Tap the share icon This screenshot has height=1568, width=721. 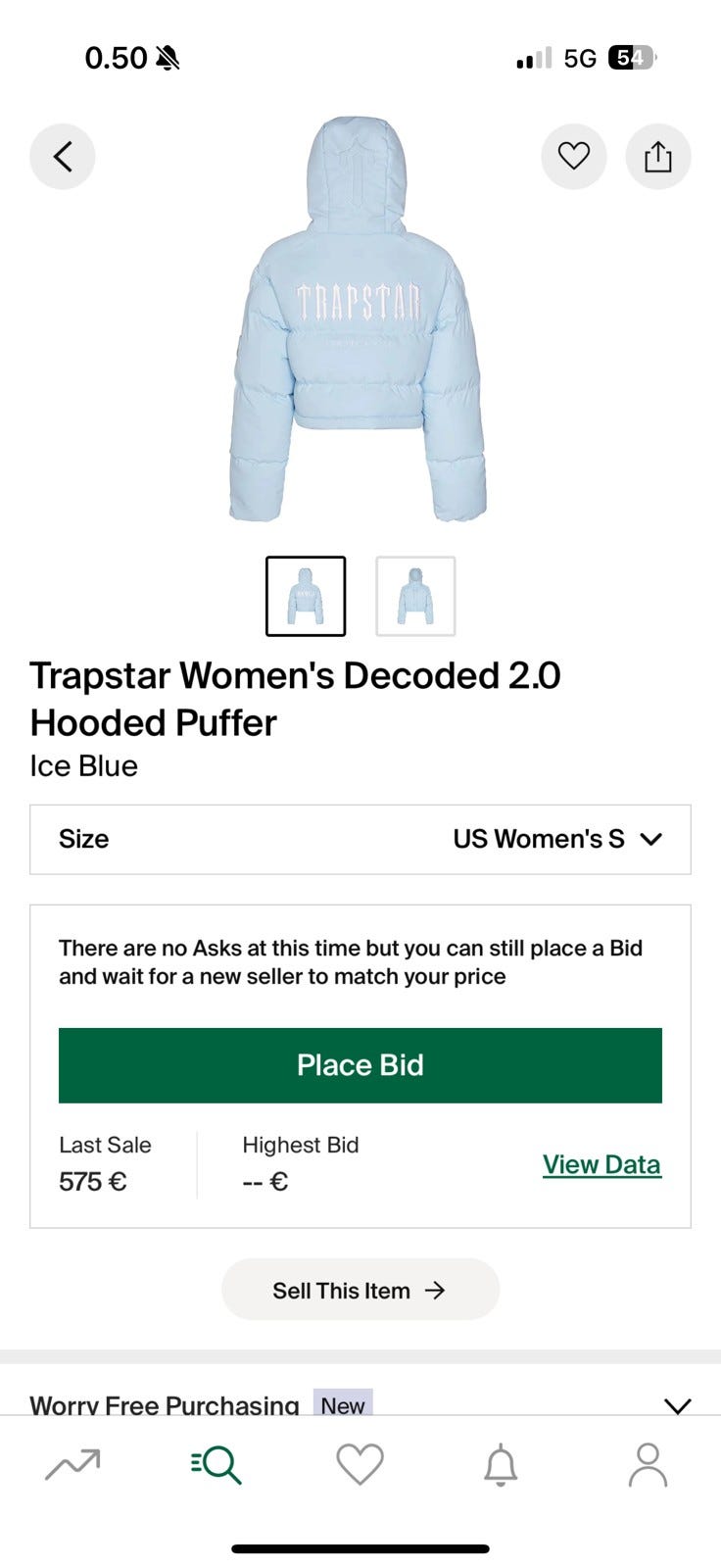pos(658,157)
